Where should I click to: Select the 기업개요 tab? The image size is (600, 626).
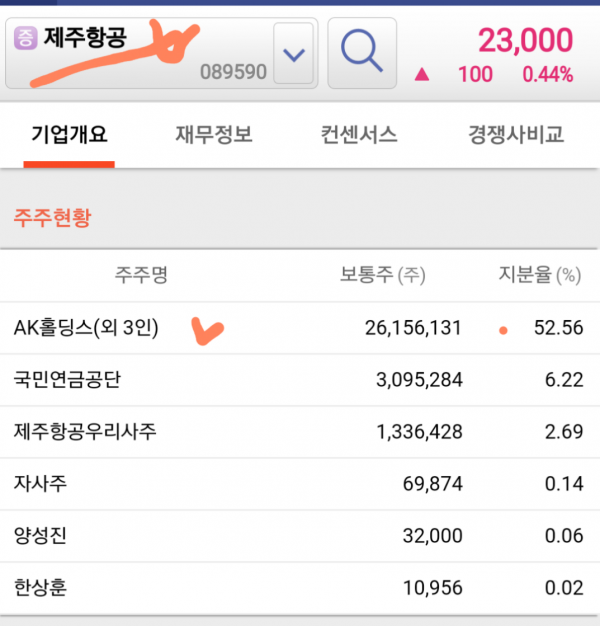pos(69,135)
